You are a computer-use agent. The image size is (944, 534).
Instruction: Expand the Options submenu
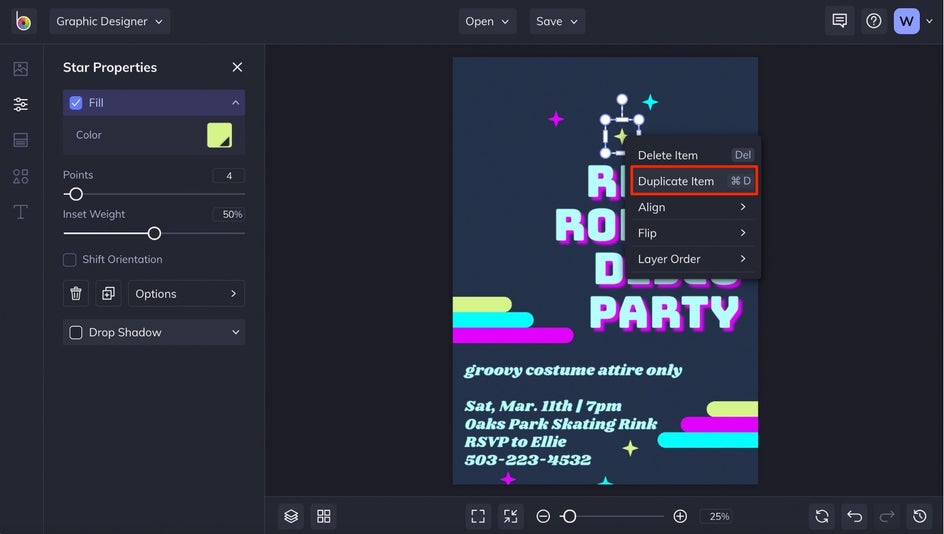pyautogui.click(x=186, y=294)
